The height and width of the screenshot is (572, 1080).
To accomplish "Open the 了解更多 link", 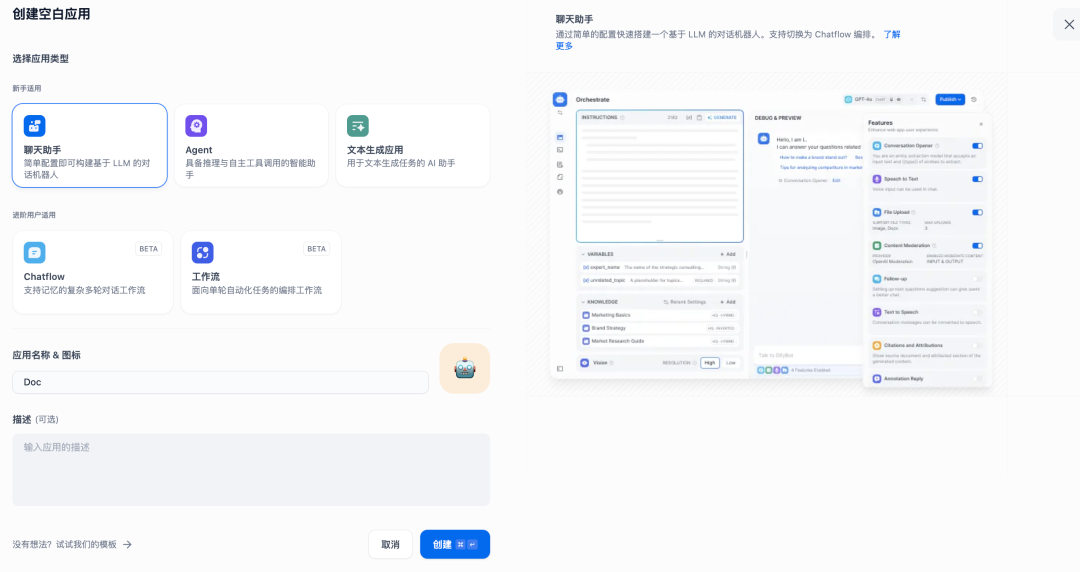I will tap(892, 34).
